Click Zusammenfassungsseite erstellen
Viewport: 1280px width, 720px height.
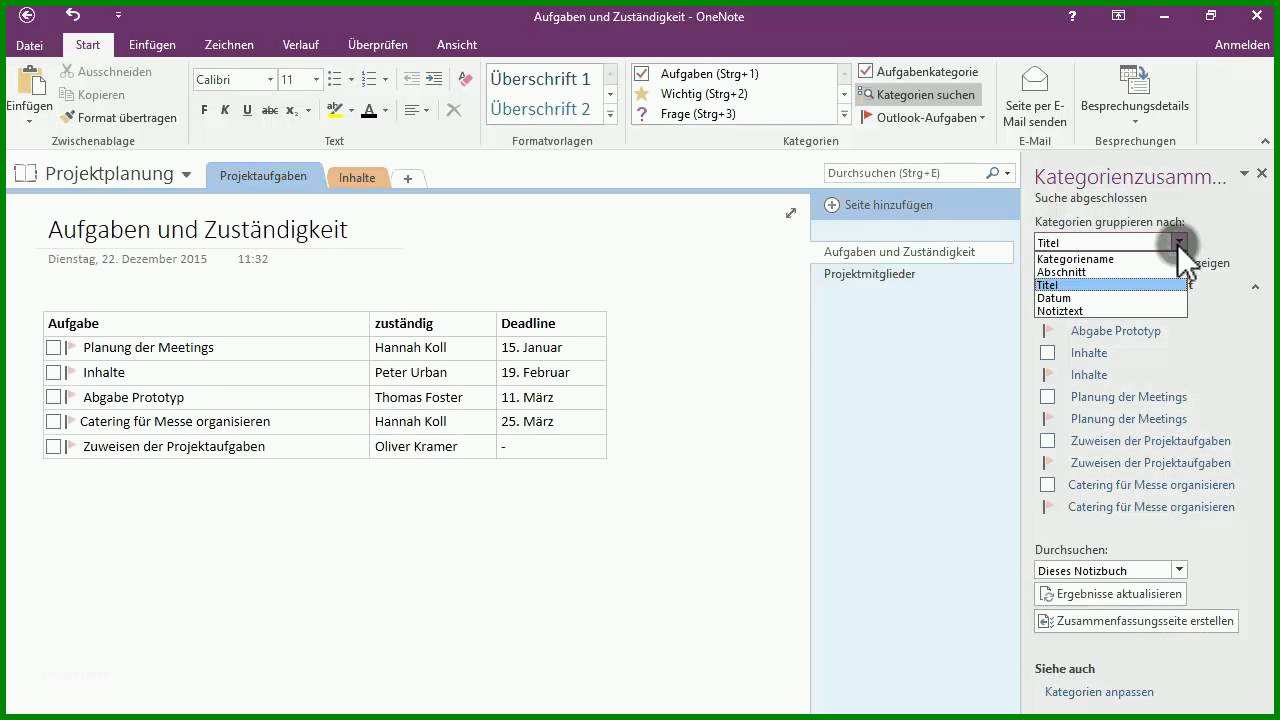tap(1136, 621)
